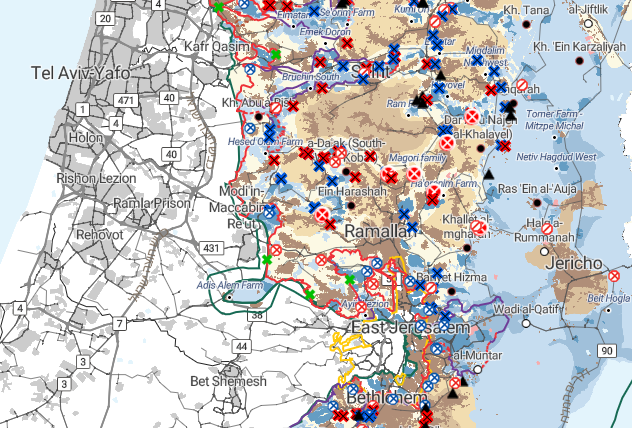Click the black dot below Khallet al-mgharah
This screenshot has width=632, height=428.
click(x=467, y=248)
